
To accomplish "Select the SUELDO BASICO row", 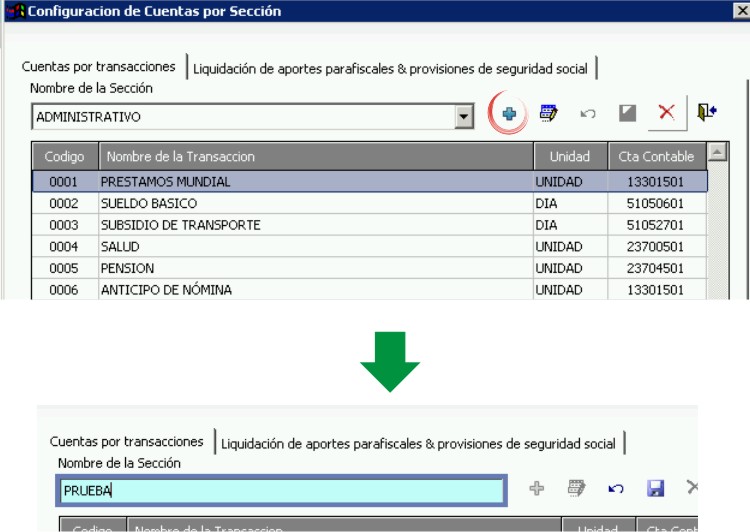I will [x=369, y=203].
